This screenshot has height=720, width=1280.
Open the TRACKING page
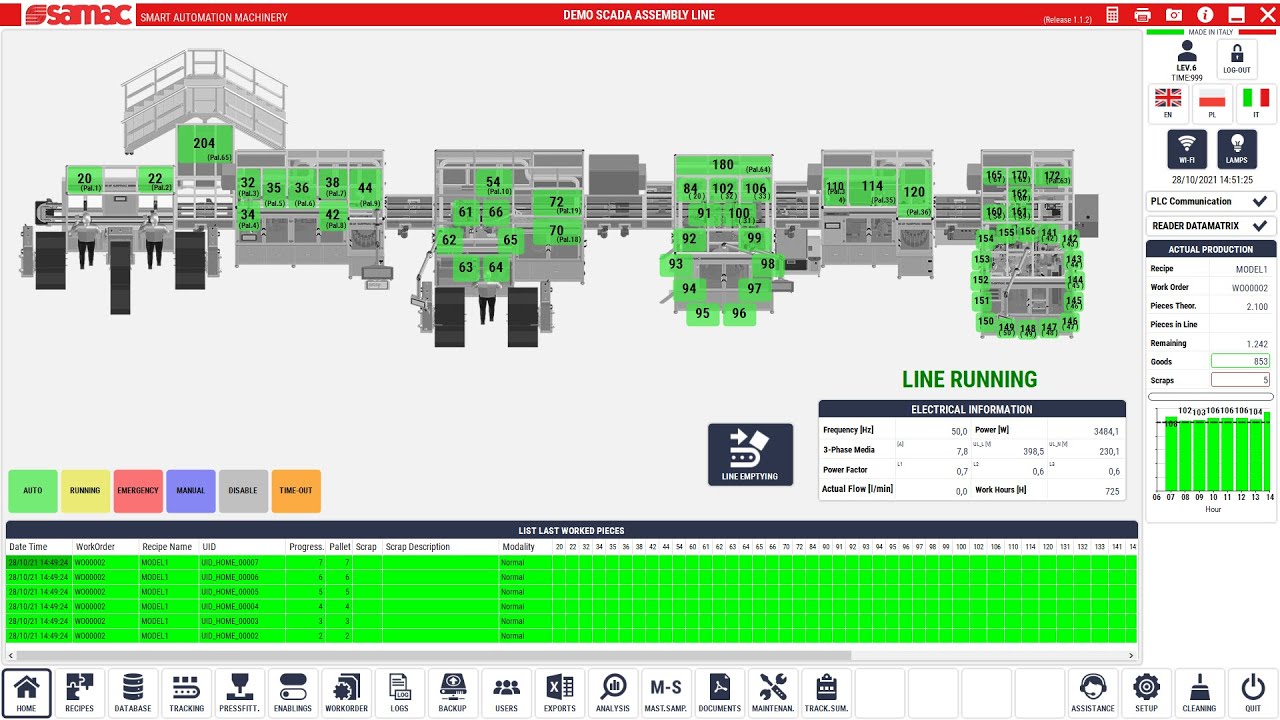[186, 693]
